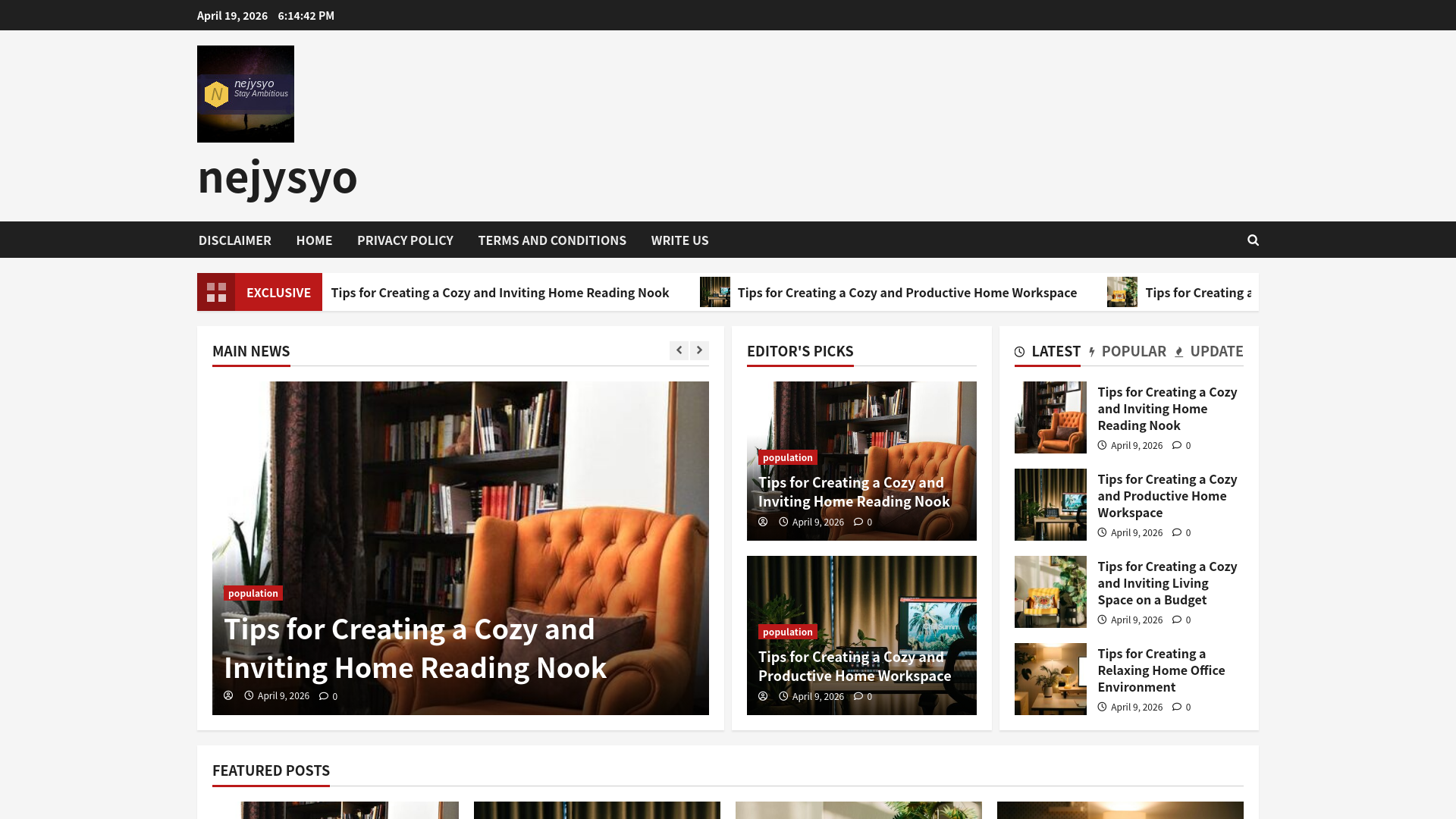Open the Privacy Policy menu item

tap(405, 240)
